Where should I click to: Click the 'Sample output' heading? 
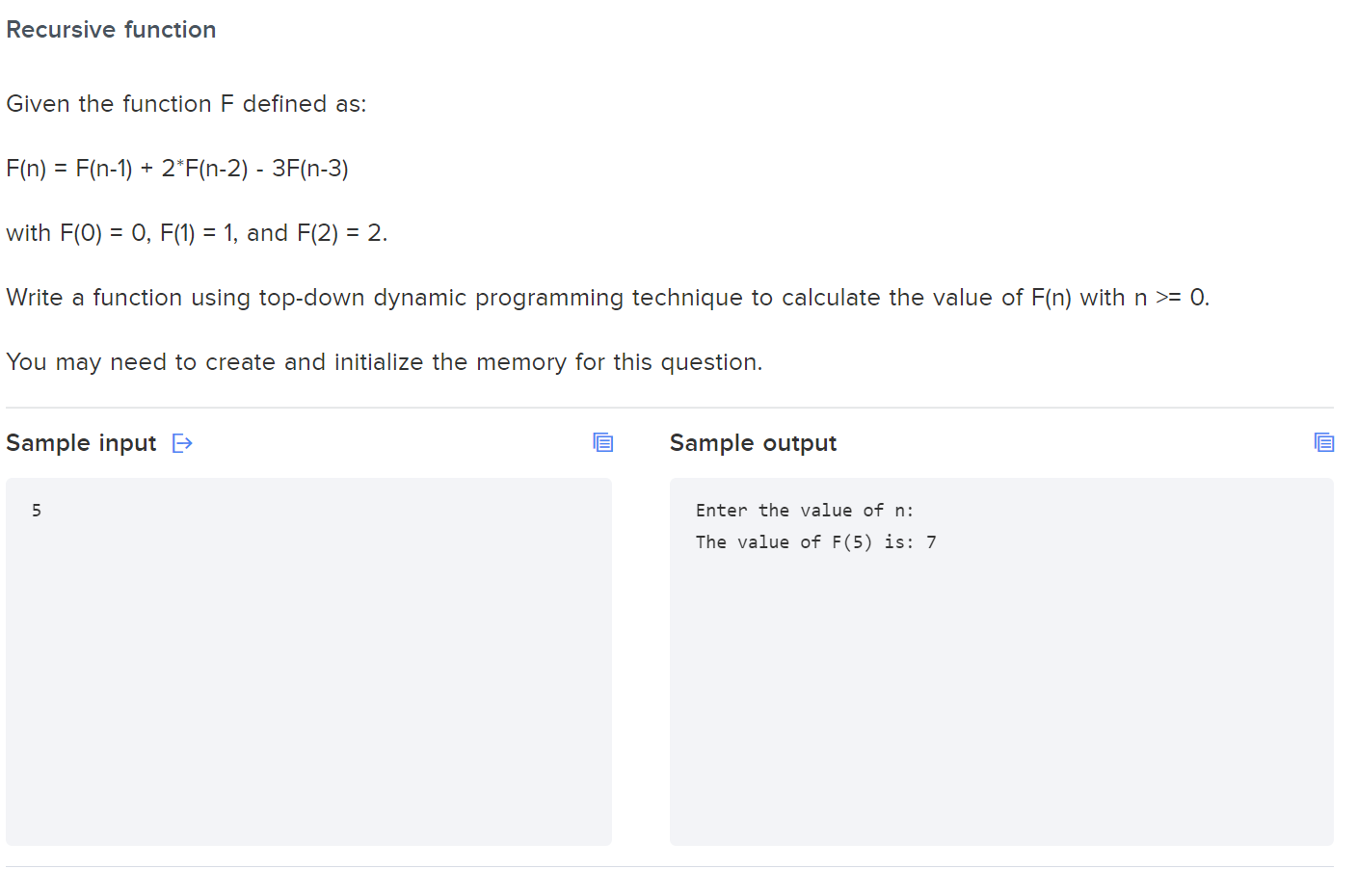point(753,443)
